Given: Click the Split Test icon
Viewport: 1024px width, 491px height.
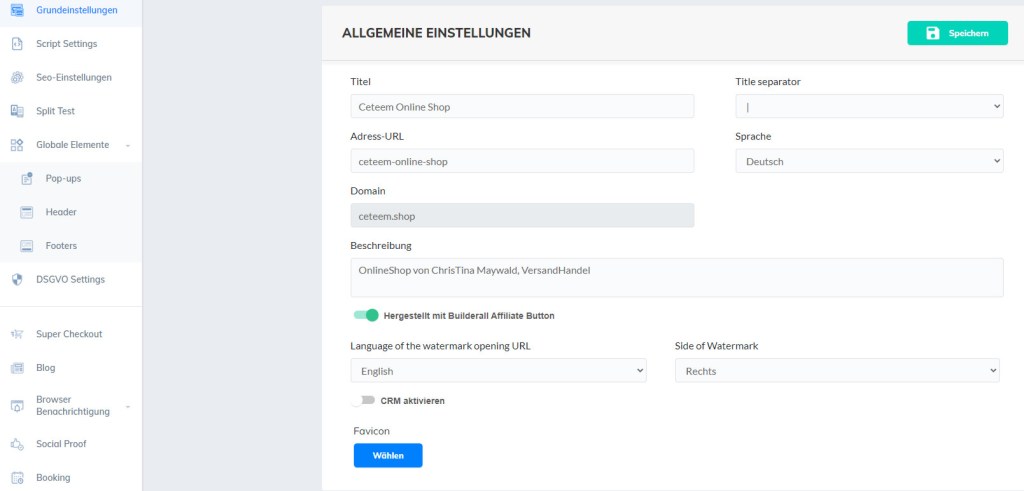Looking at the screenshot, I should [17, 111].
